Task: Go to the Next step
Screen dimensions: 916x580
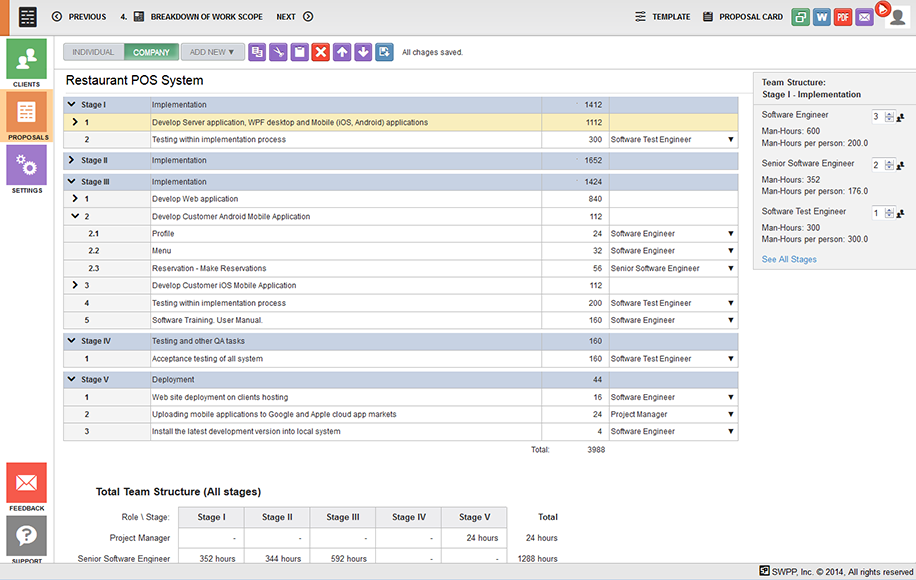Action: click(x=294, y=17)
